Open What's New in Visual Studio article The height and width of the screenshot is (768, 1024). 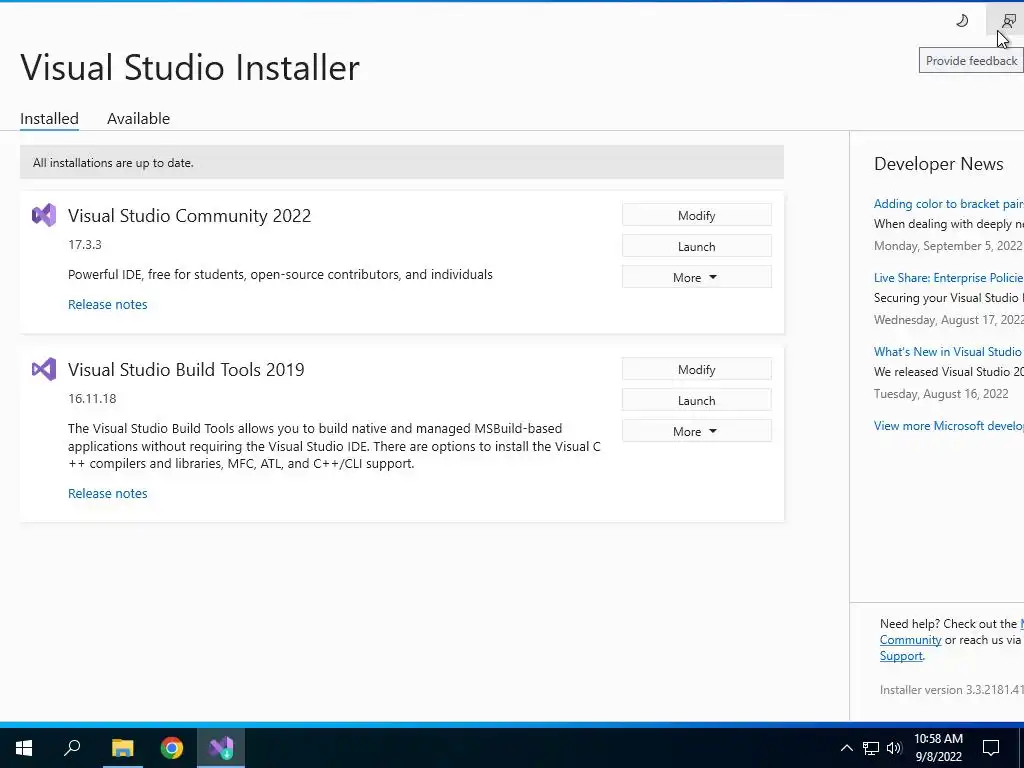(948, 351)
